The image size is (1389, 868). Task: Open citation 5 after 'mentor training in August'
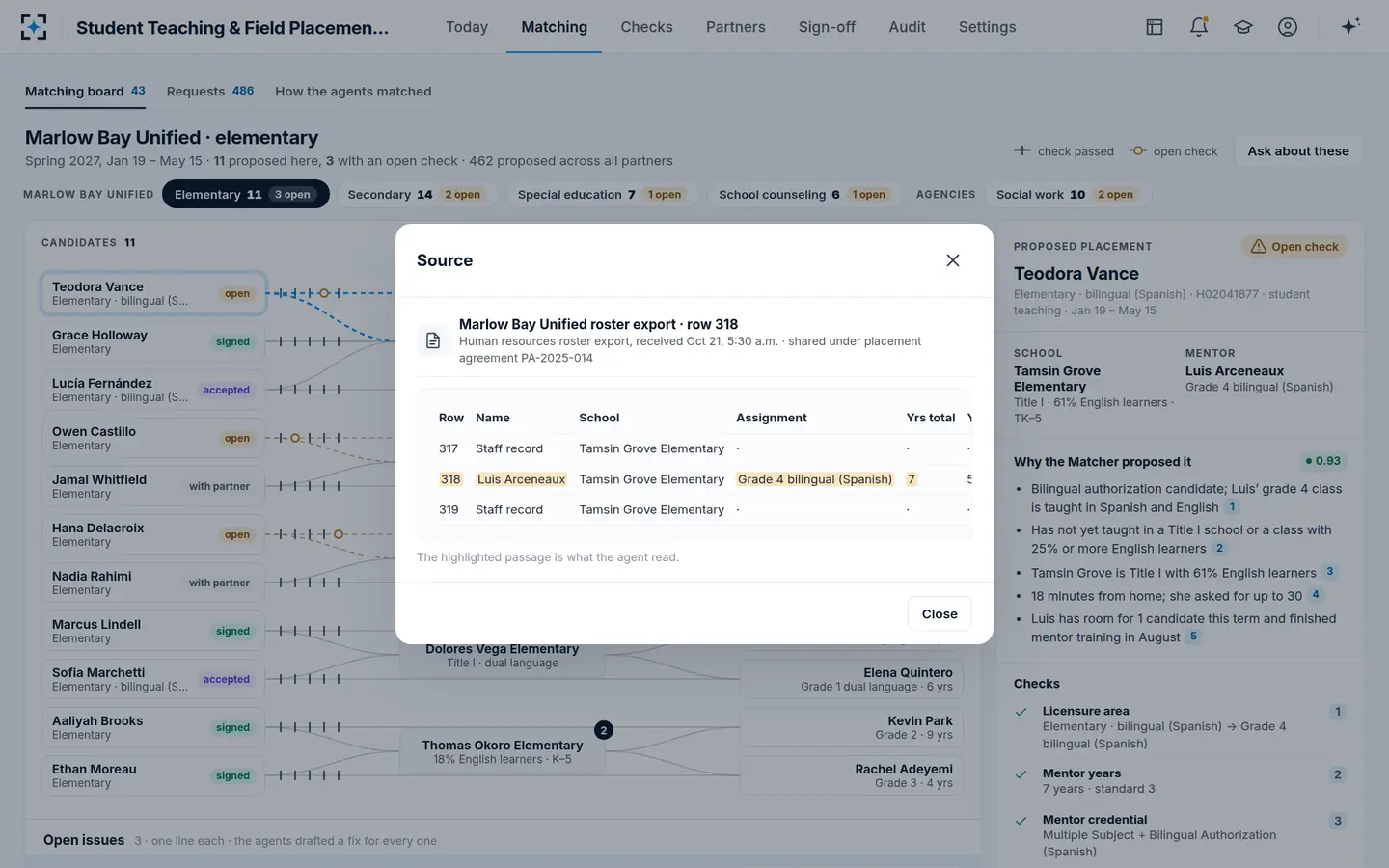coord(1193,637)
